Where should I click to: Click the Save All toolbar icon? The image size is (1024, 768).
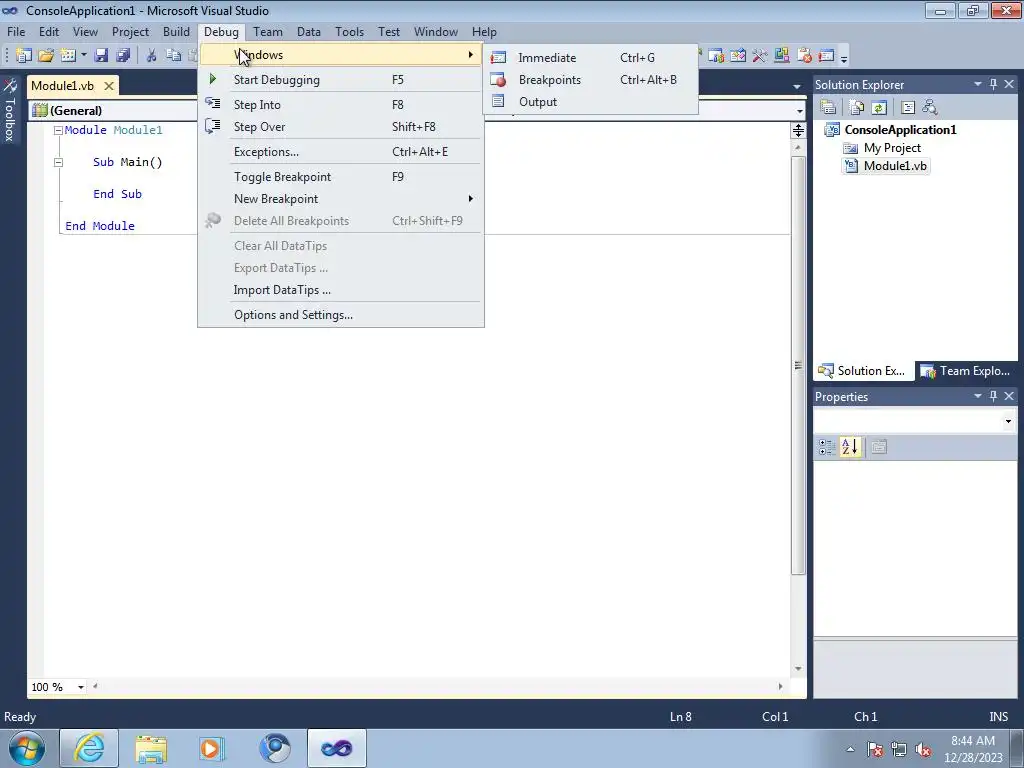click(123, 56)
